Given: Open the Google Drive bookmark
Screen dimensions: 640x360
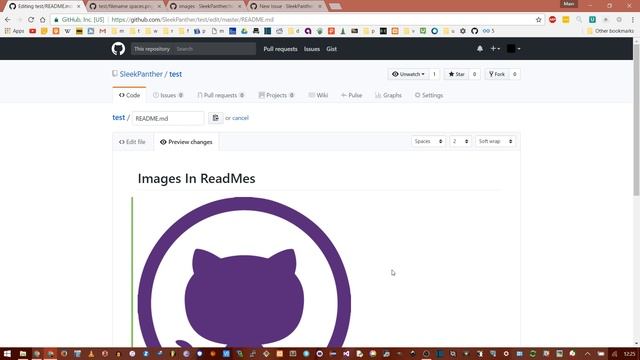Looking at the screenshot, I should (x=244, y=31).
